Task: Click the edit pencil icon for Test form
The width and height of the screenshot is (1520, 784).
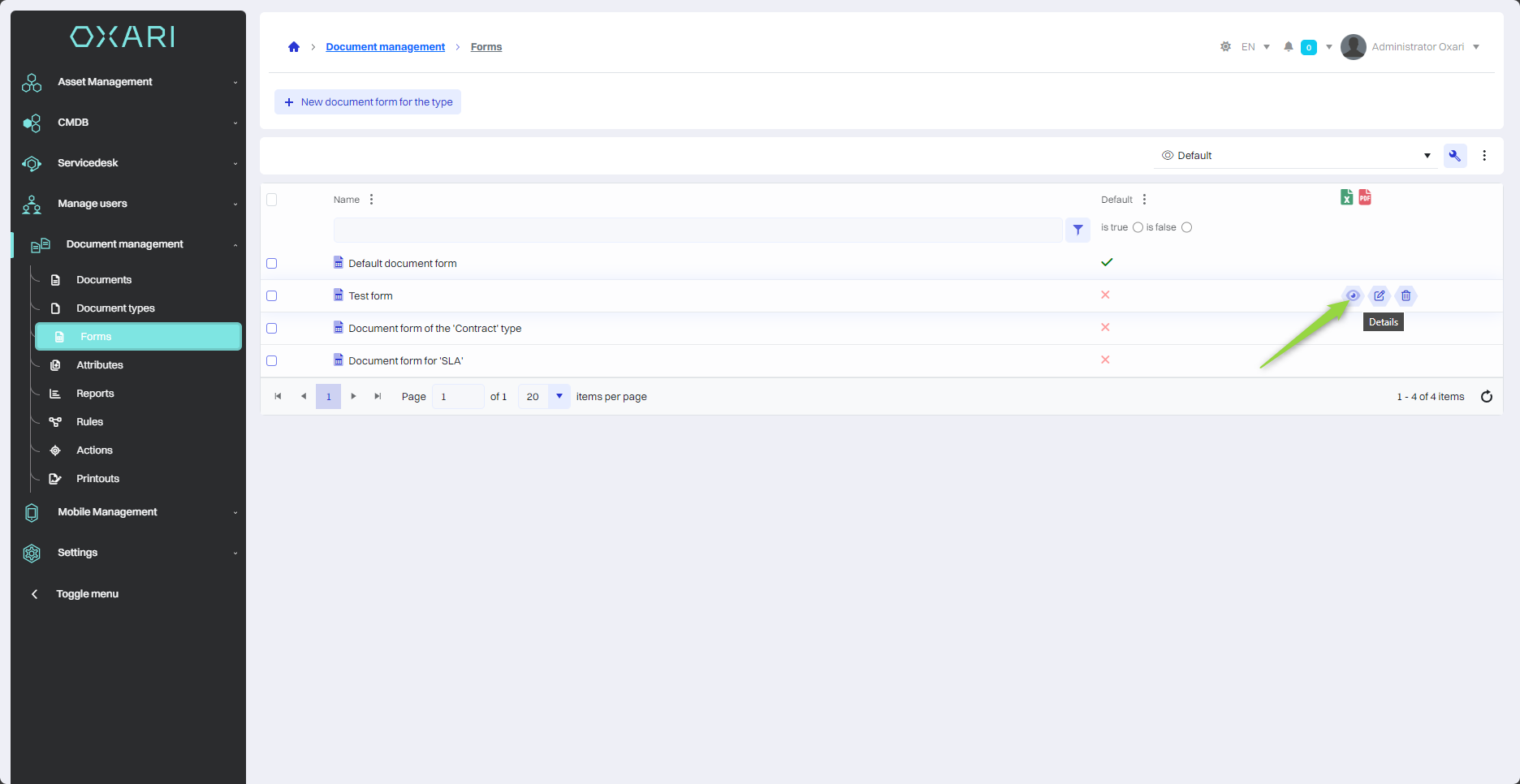Action: click(x=1380, y=295)
